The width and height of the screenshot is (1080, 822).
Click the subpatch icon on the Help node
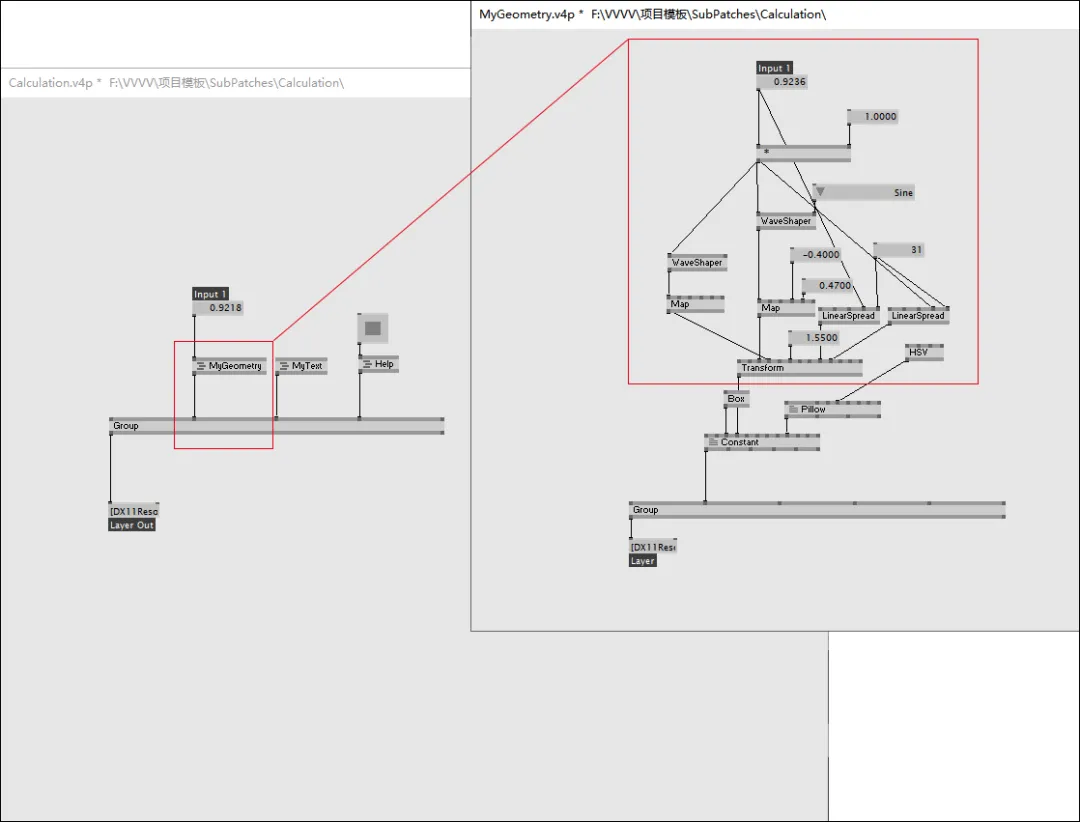coord(367,364)
